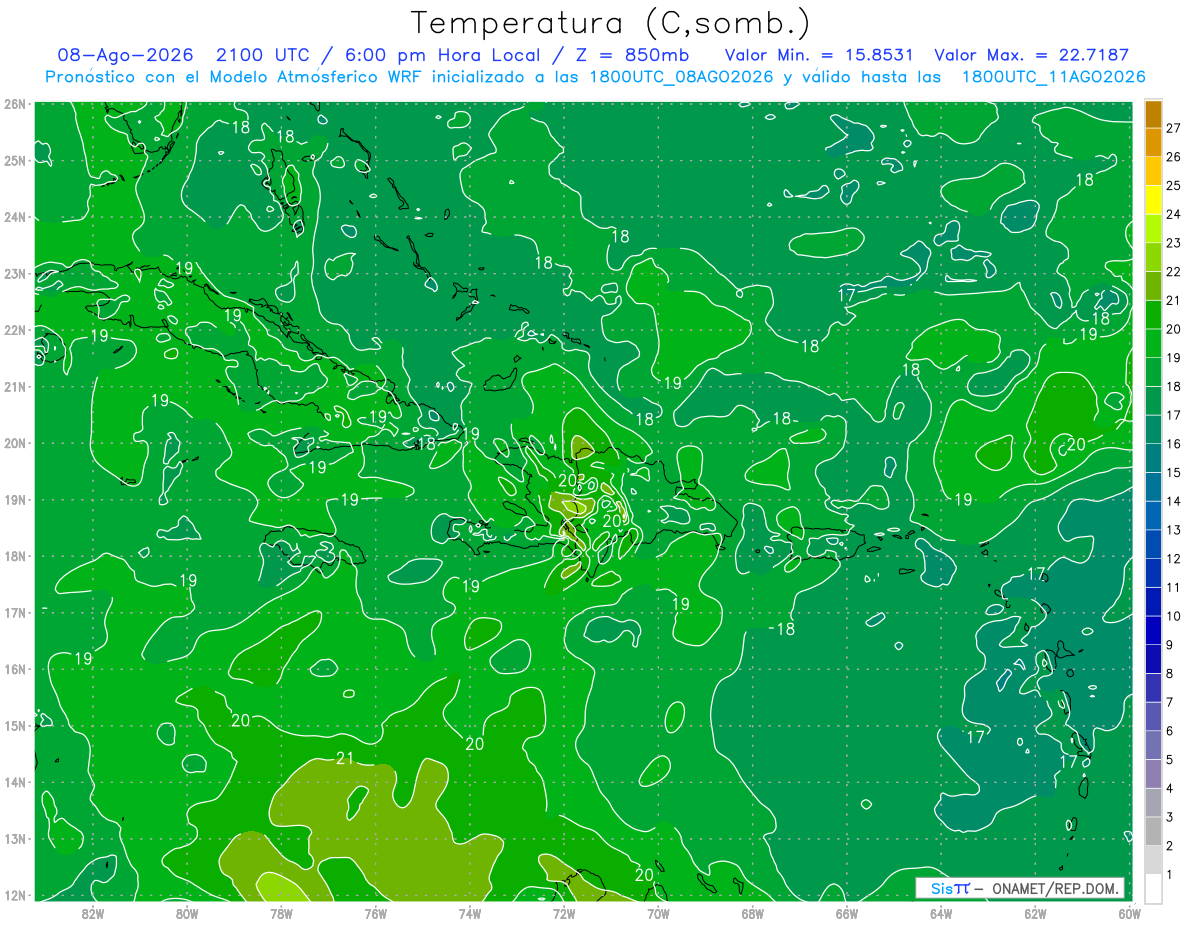
Task: Click the longitude axis label 60W
Action: click(x=1130, y=914)
